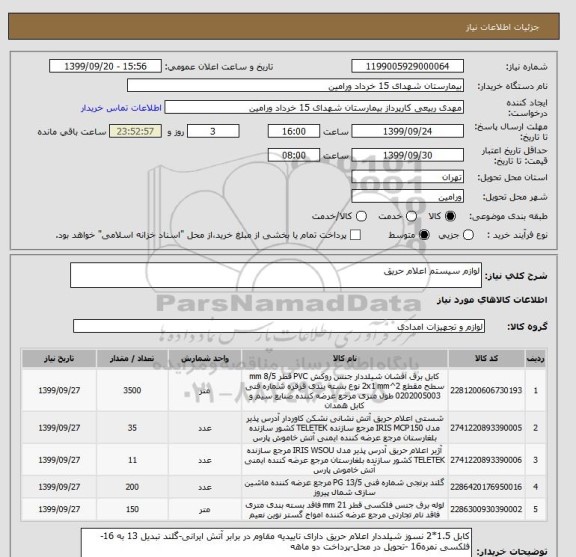The image size is (576, 557).
Task: Open the اطلاعات تماس خریدار link
Action: (x=121, y=108)
